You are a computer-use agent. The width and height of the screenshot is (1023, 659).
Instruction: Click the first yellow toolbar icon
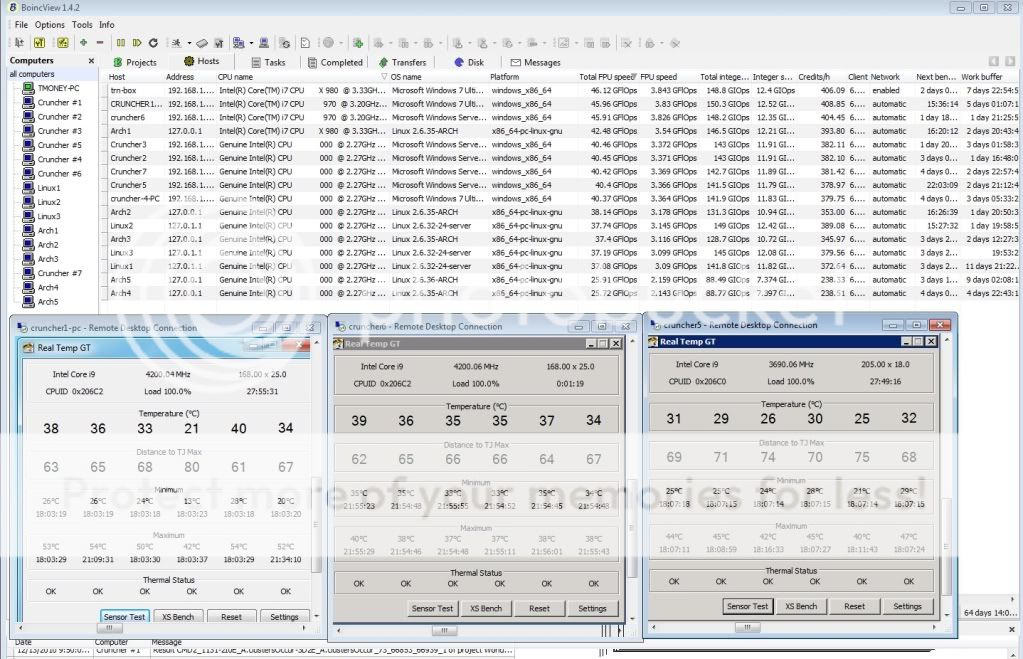tap(39, 43)
